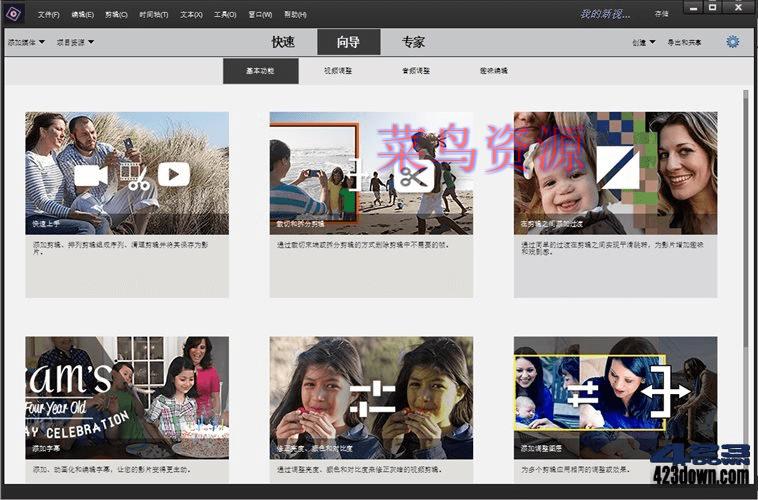The height and width of the screenshot is (500, 758).
Task: Open the 文件(F) menu
Action: pos(49,15)
